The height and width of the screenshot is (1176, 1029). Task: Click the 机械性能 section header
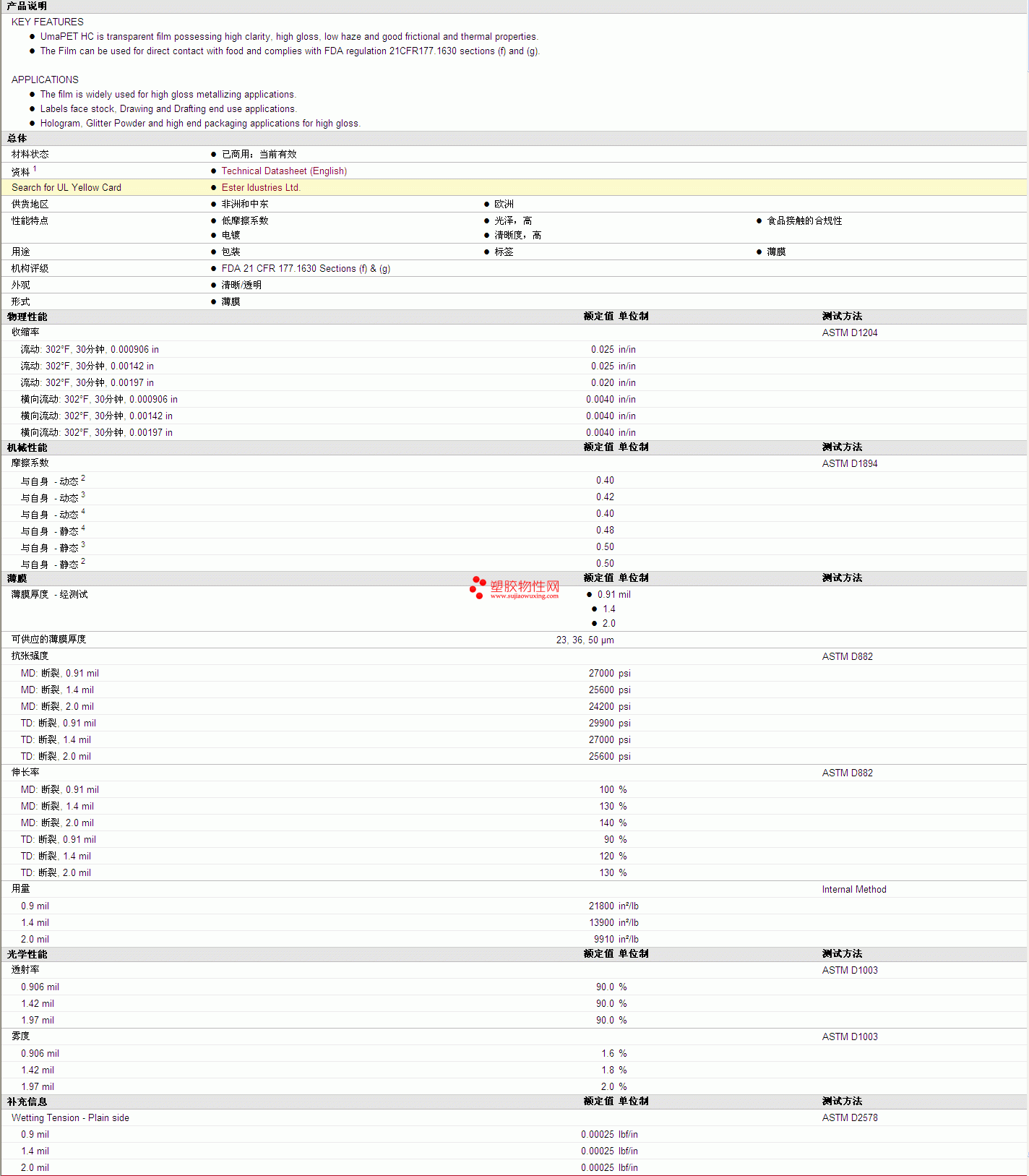coord(27,448)
